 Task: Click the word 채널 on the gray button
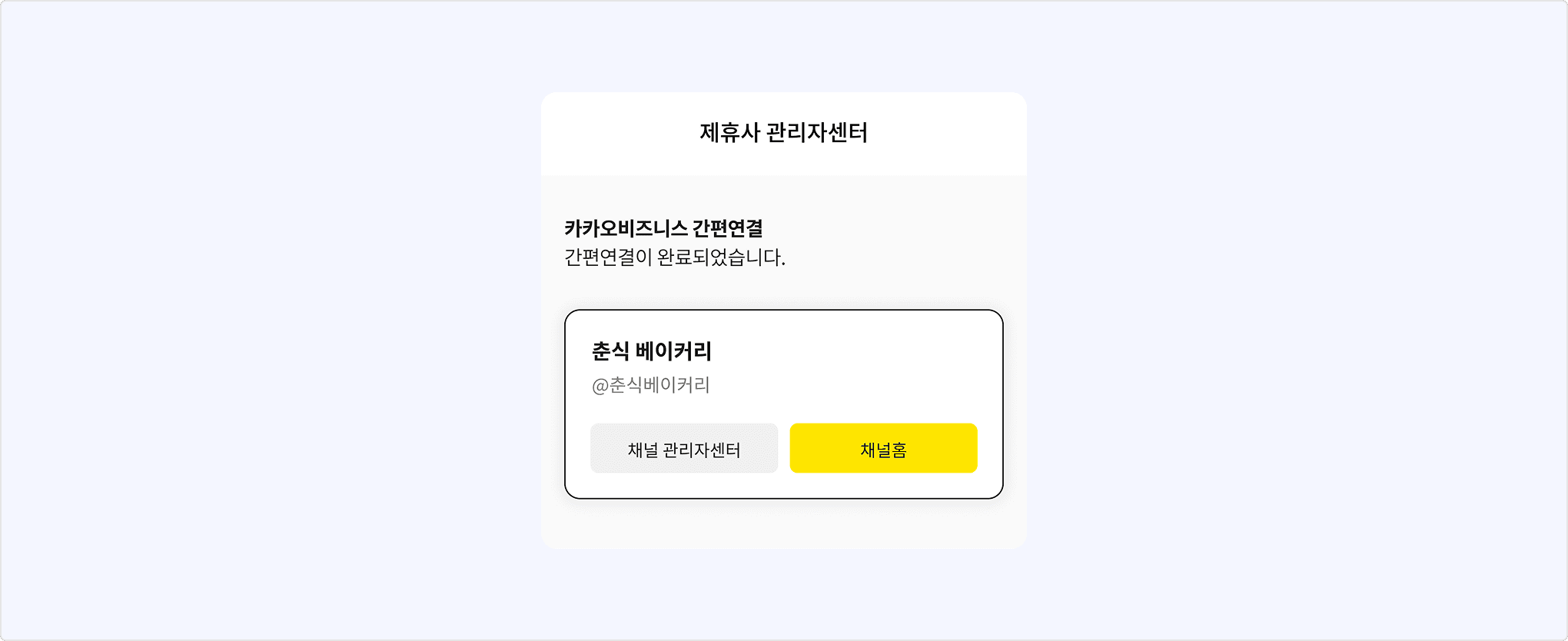point(643,450)
